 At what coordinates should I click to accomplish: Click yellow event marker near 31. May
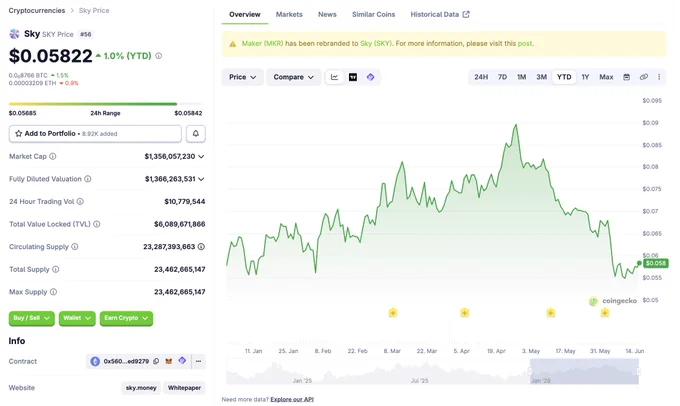point(605,312)
